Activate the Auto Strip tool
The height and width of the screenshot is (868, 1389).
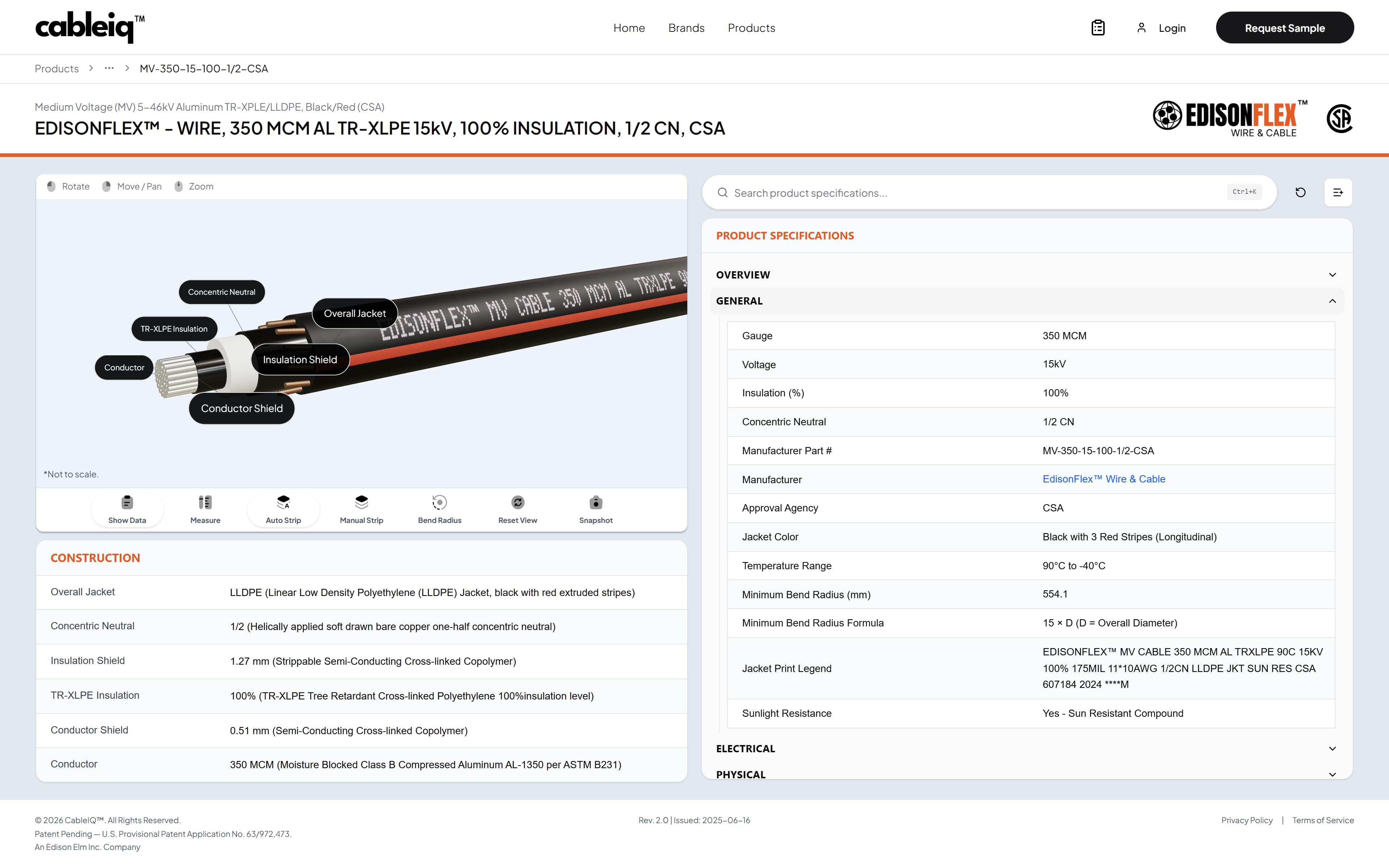(283, 509)
